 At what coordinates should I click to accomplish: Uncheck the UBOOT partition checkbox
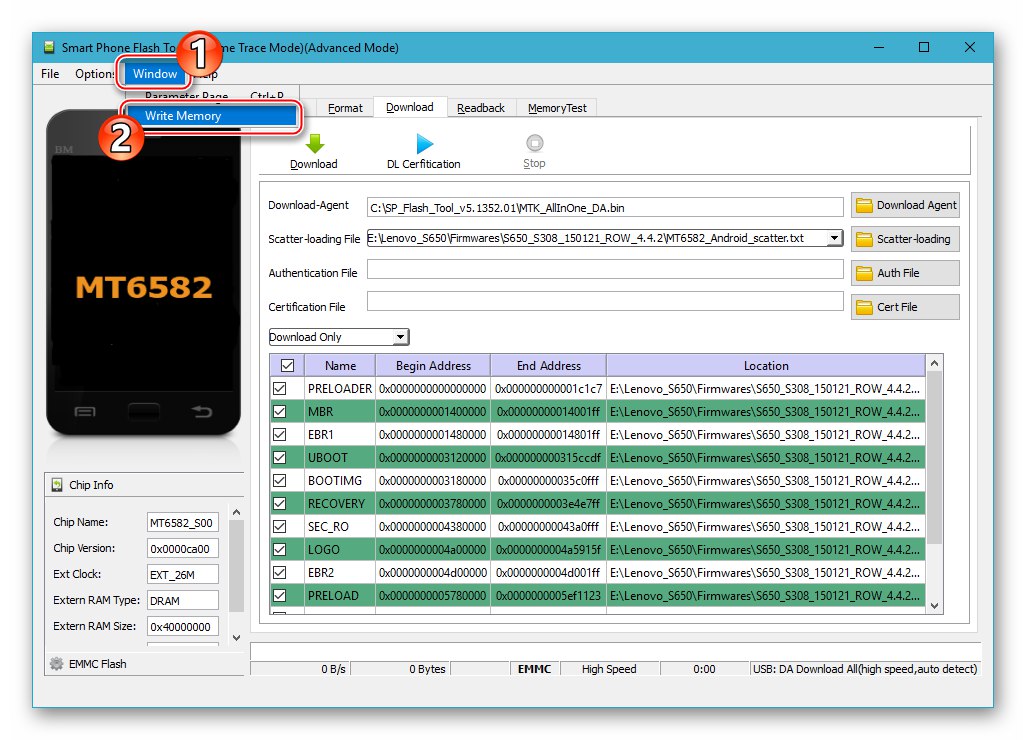[x=286, y=457]
